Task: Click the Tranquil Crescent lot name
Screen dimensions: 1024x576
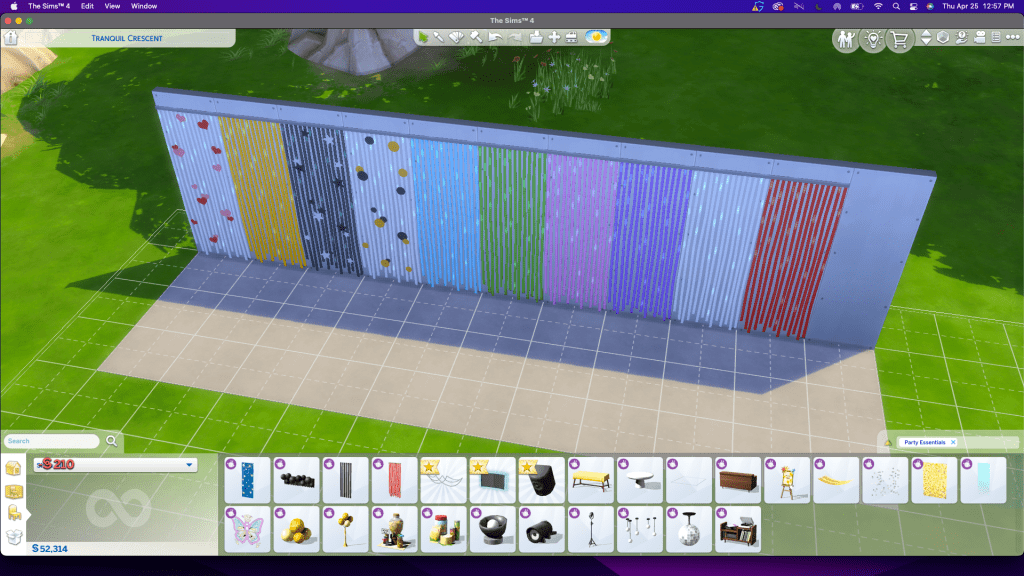Action: tap(129, 38)
